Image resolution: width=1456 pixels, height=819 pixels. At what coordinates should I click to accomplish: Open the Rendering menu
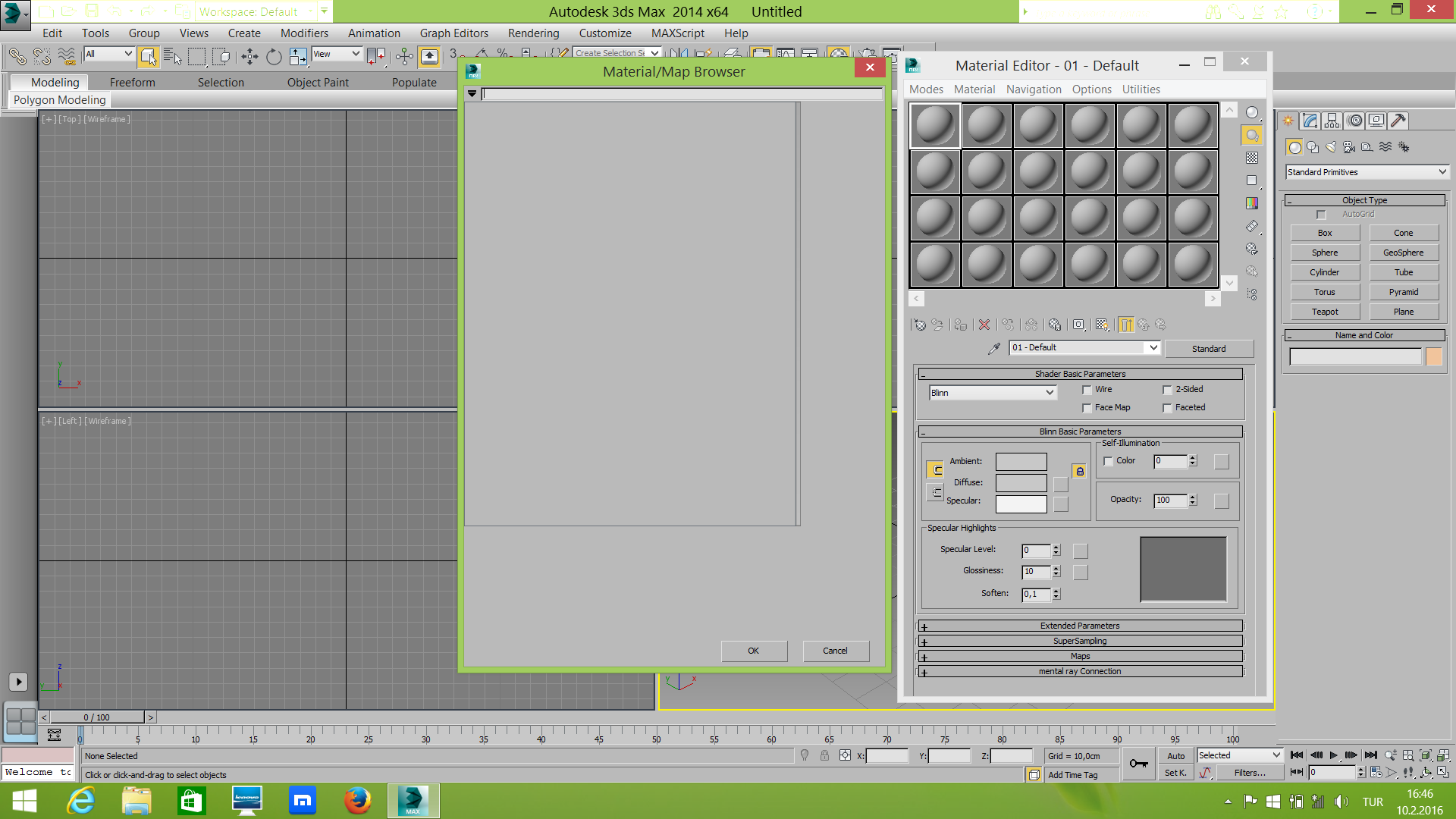tap(533, 33)
